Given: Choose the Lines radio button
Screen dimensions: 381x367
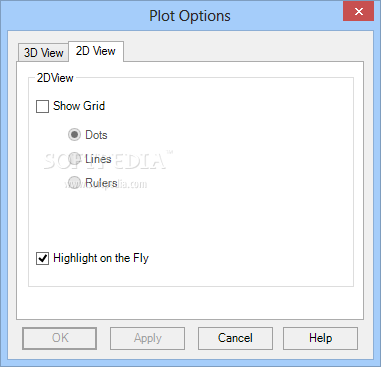Looking at the screenshot, I should (74, 159).
